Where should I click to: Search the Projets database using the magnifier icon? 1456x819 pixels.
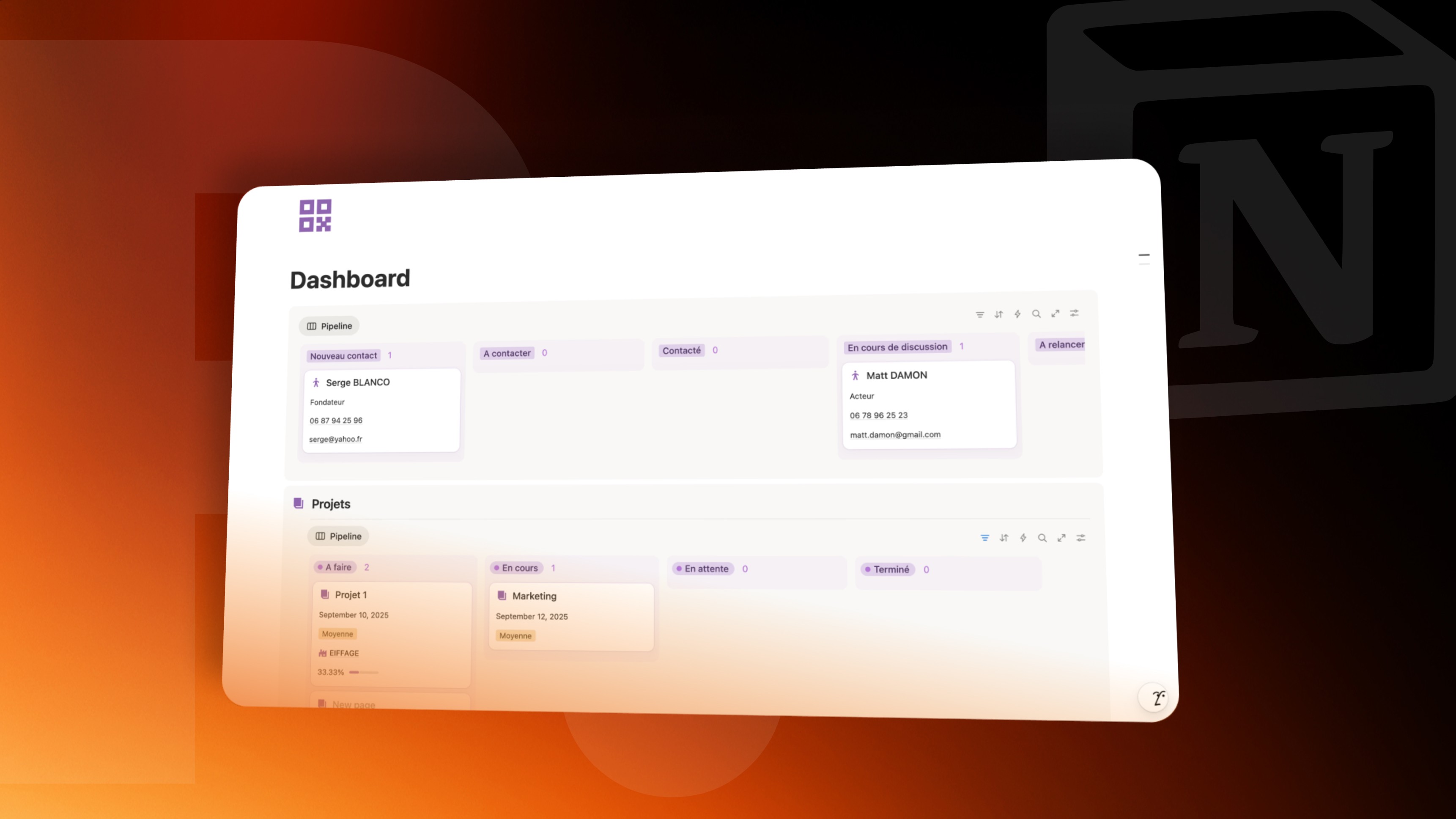(x=1042, y=538)
